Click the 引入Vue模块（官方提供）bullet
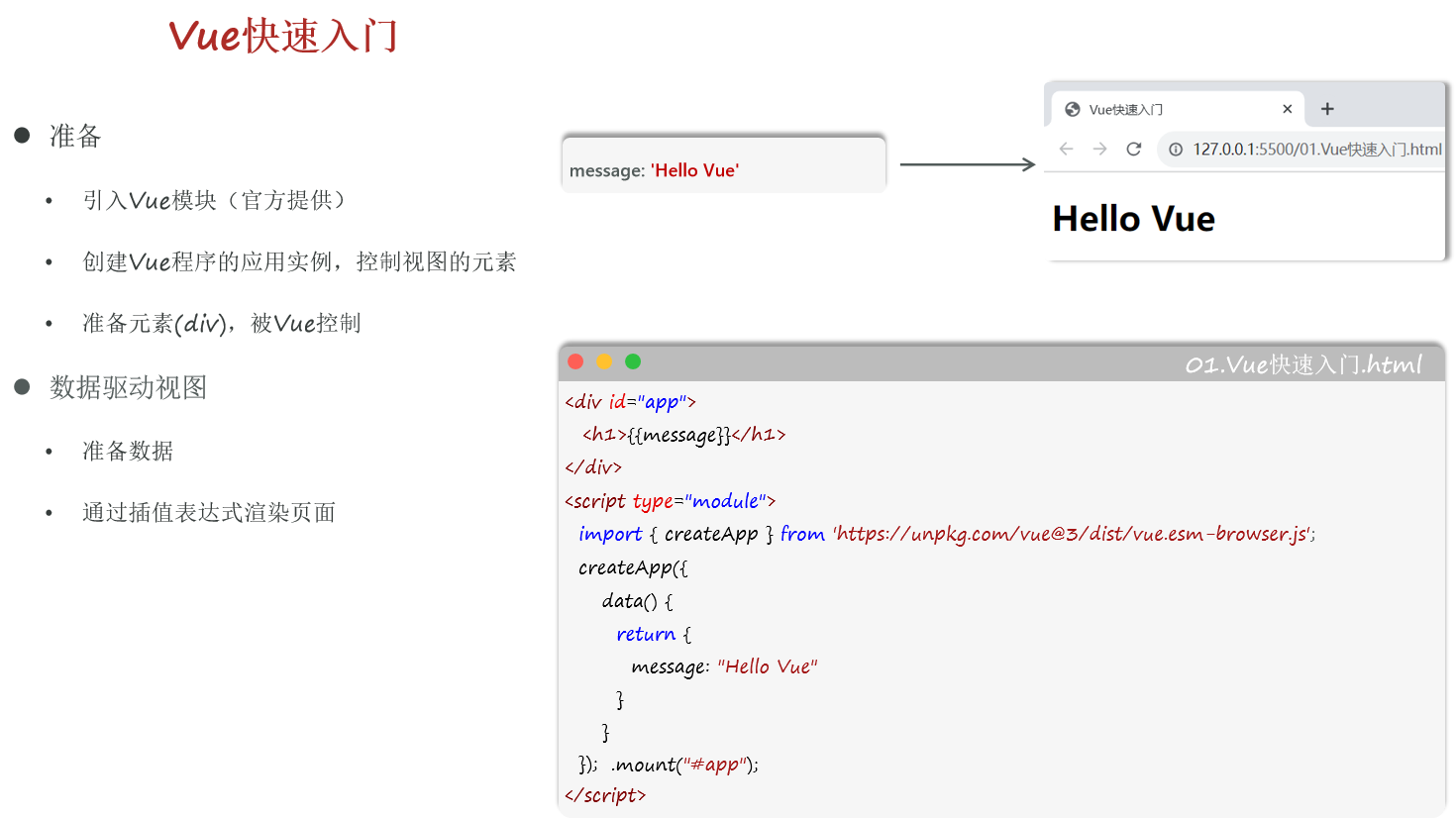The height and width of the screenshot is (819, 1456). 216,200
